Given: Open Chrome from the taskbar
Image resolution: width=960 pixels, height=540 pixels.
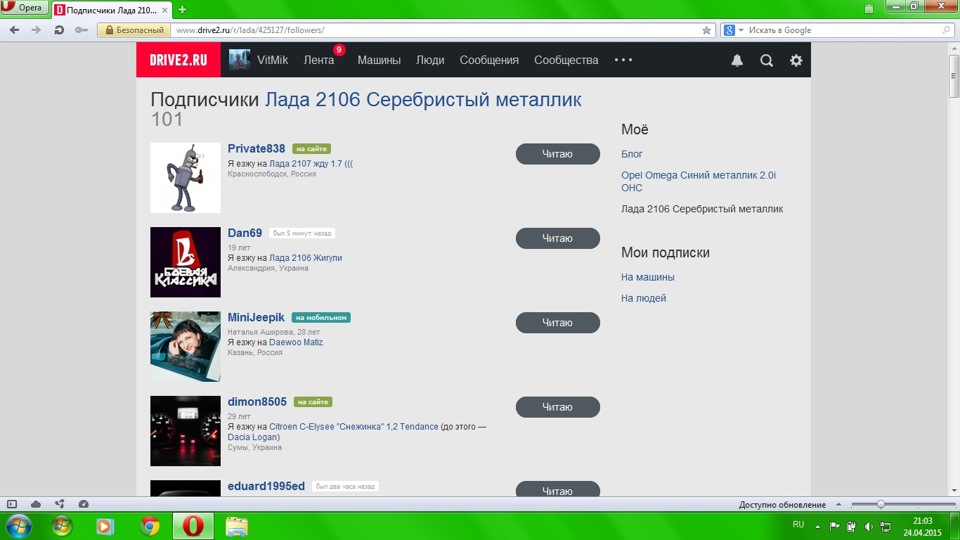Looking at the screenshot, I should [149, 526].
